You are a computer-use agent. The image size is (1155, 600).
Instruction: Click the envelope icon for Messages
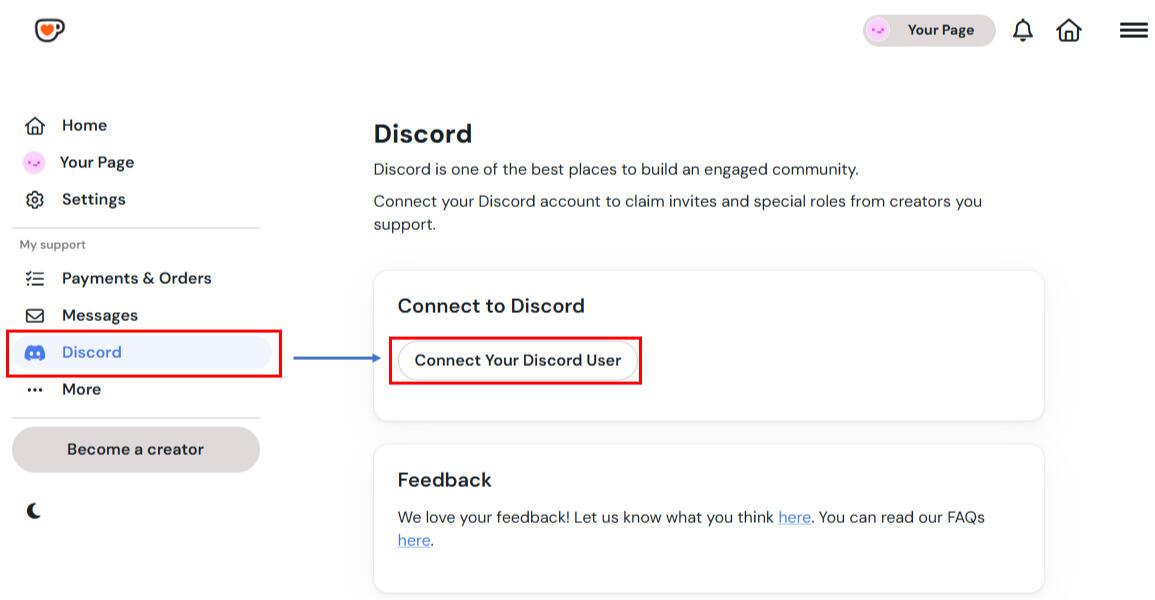click(x=35, y=315)
